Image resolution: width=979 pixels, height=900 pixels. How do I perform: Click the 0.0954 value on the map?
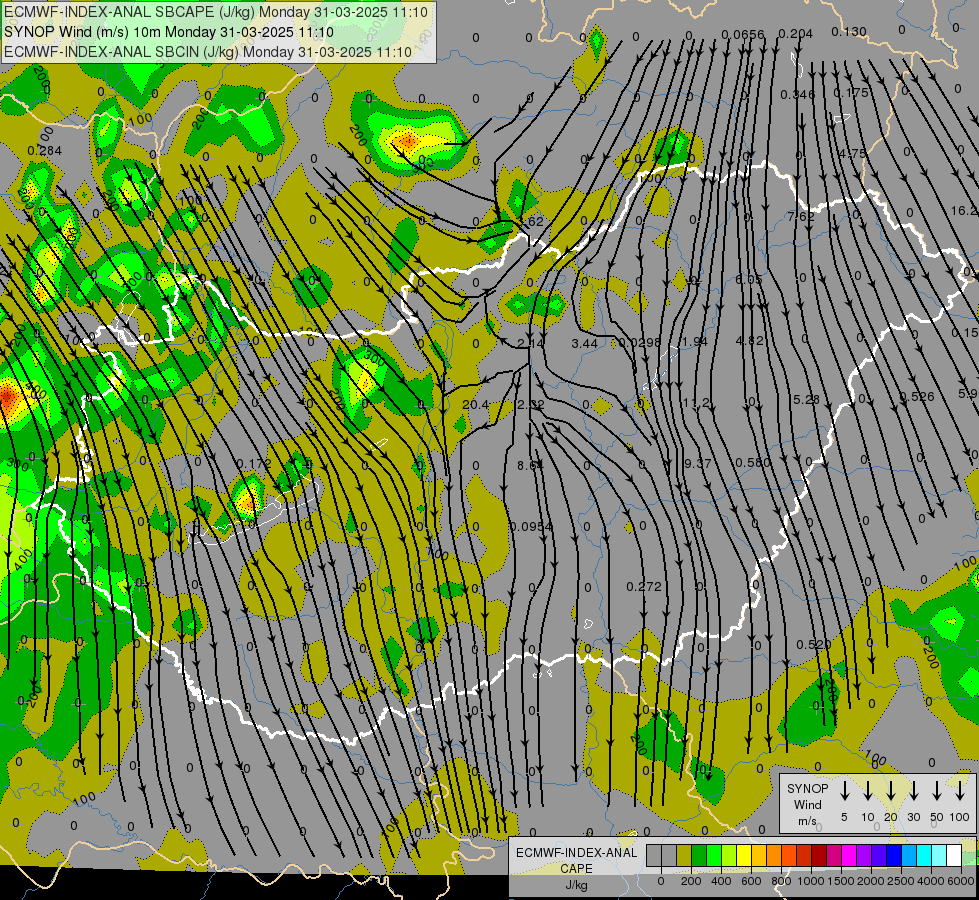[531, 527]
